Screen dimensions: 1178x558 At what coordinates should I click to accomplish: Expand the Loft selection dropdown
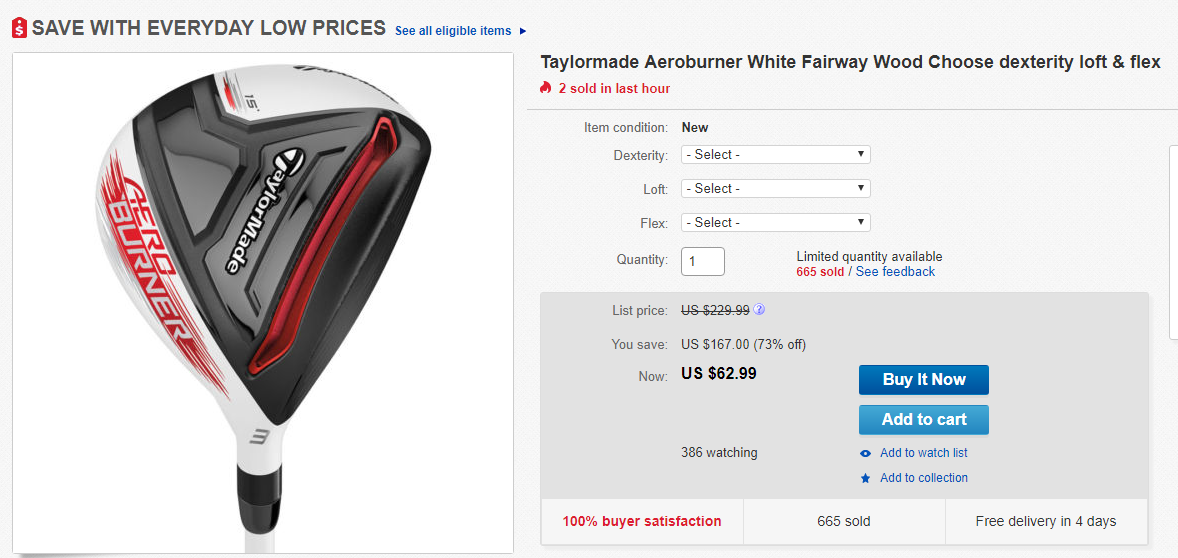(775, 188)
